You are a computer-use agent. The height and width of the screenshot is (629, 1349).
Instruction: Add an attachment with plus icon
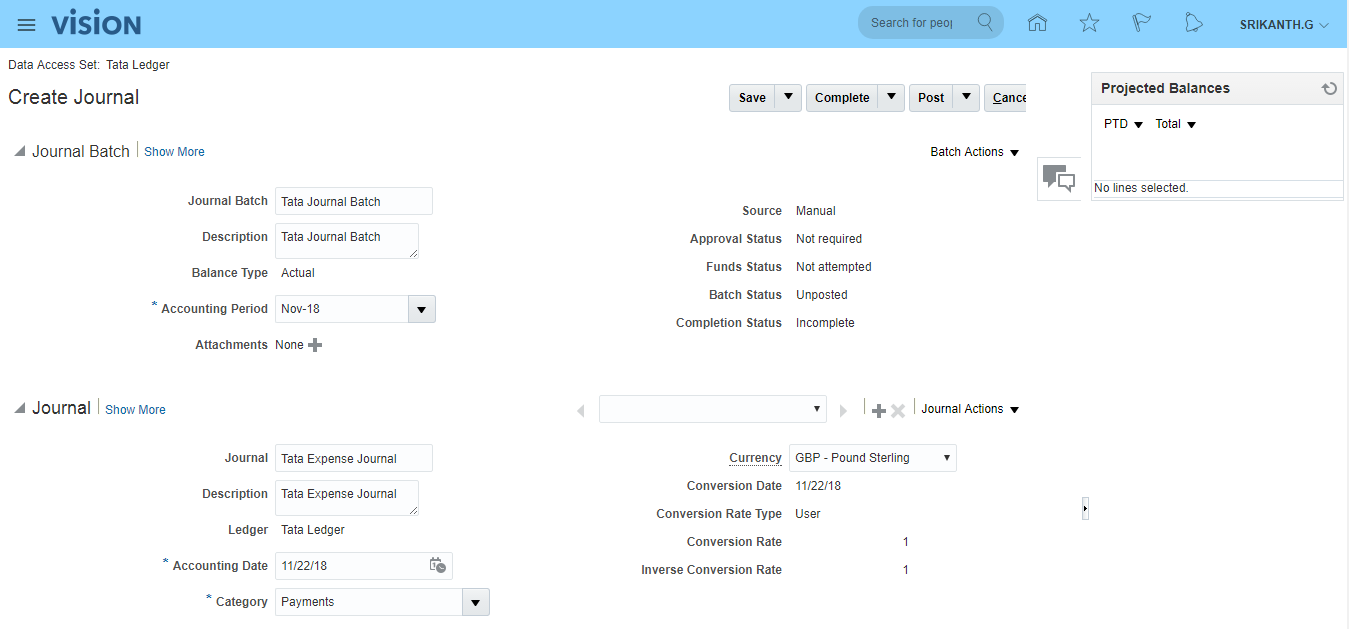315,345
